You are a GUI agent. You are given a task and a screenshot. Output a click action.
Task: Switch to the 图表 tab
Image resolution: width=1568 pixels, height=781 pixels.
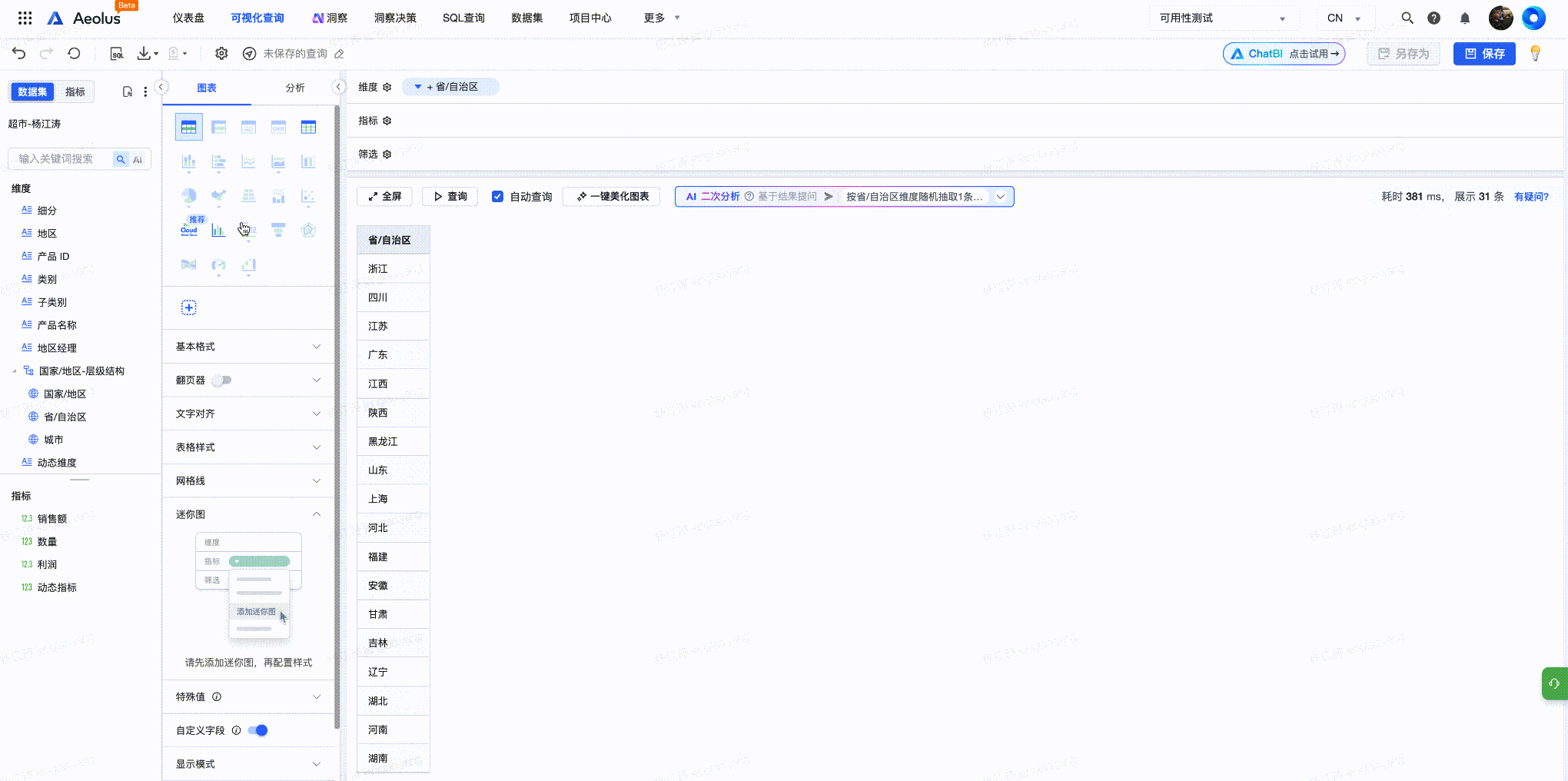pyautogui.click(x=207, y=88)
